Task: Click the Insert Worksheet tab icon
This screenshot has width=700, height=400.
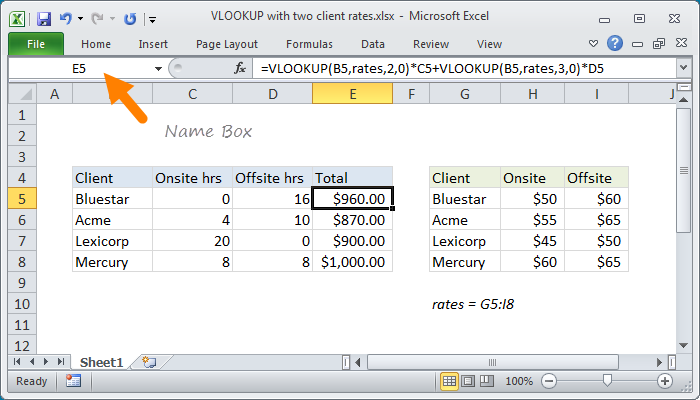Action: click(150, 361)
